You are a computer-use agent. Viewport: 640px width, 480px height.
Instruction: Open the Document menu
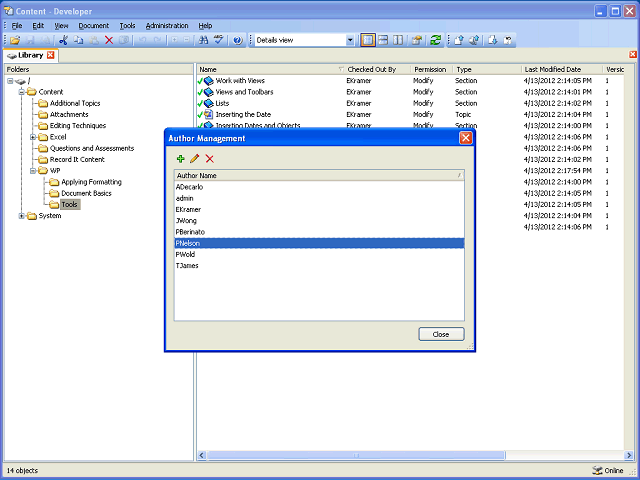[x=94, y=26]
